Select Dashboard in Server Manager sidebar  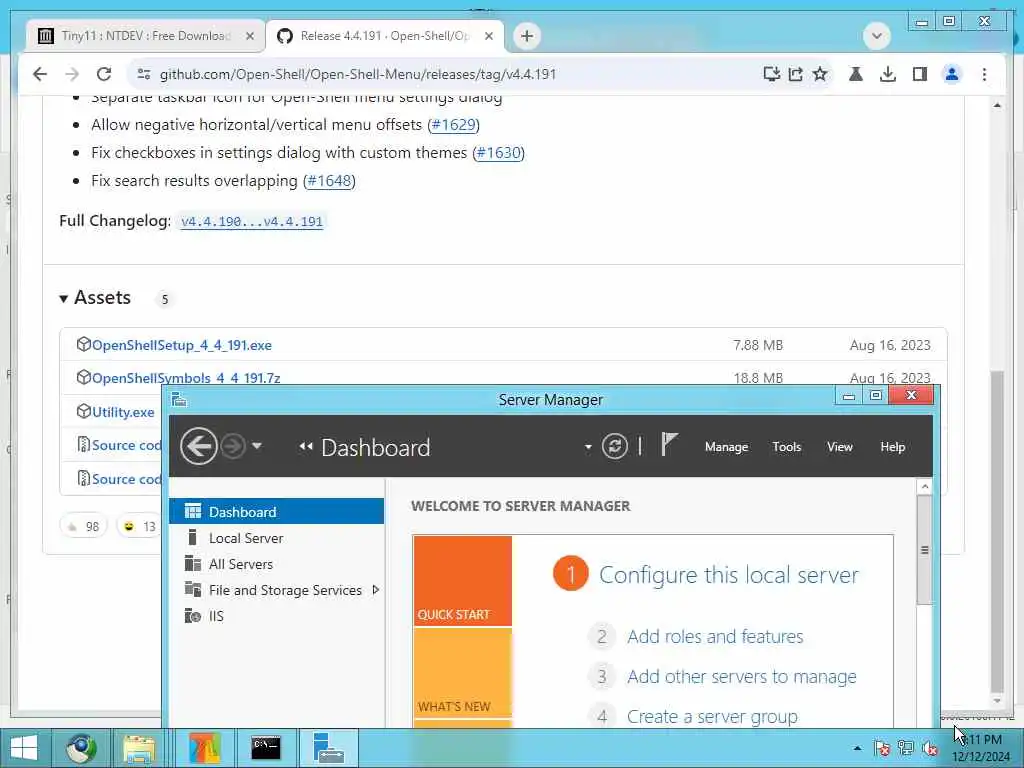click(277, 511)
